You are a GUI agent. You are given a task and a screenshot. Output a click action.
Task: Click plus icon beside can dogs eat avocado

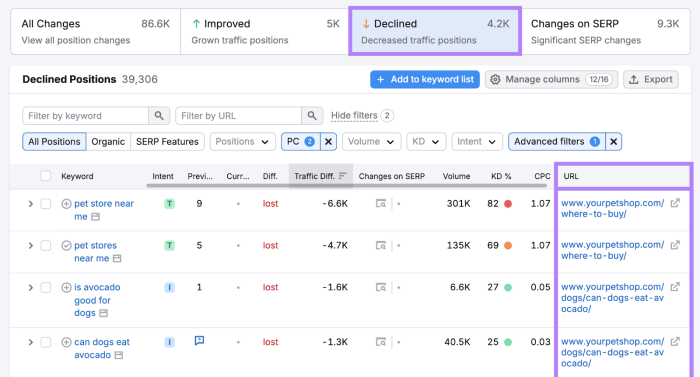(66, 342)
